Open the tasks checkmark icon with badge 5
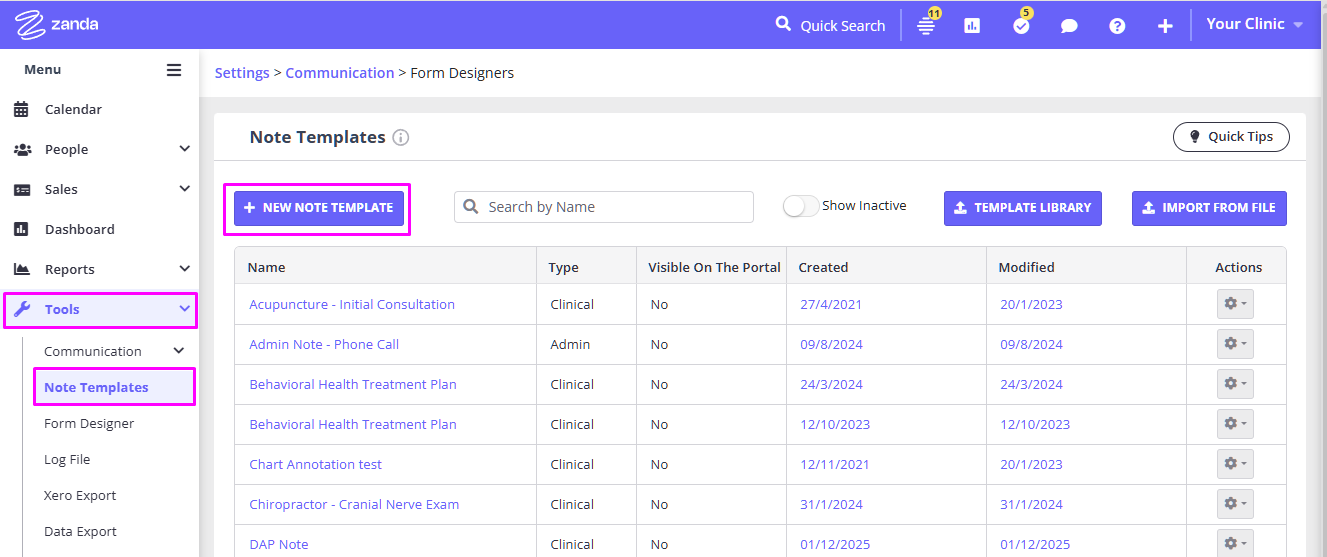This screenshot has width=1327, height=557. pyautogui.click(x=1020, y=26)
